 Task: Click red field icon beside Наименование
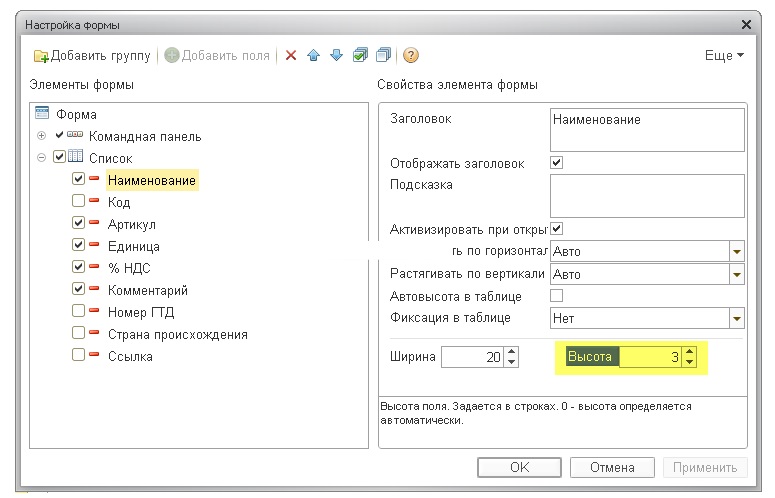(x=94, y=178)
